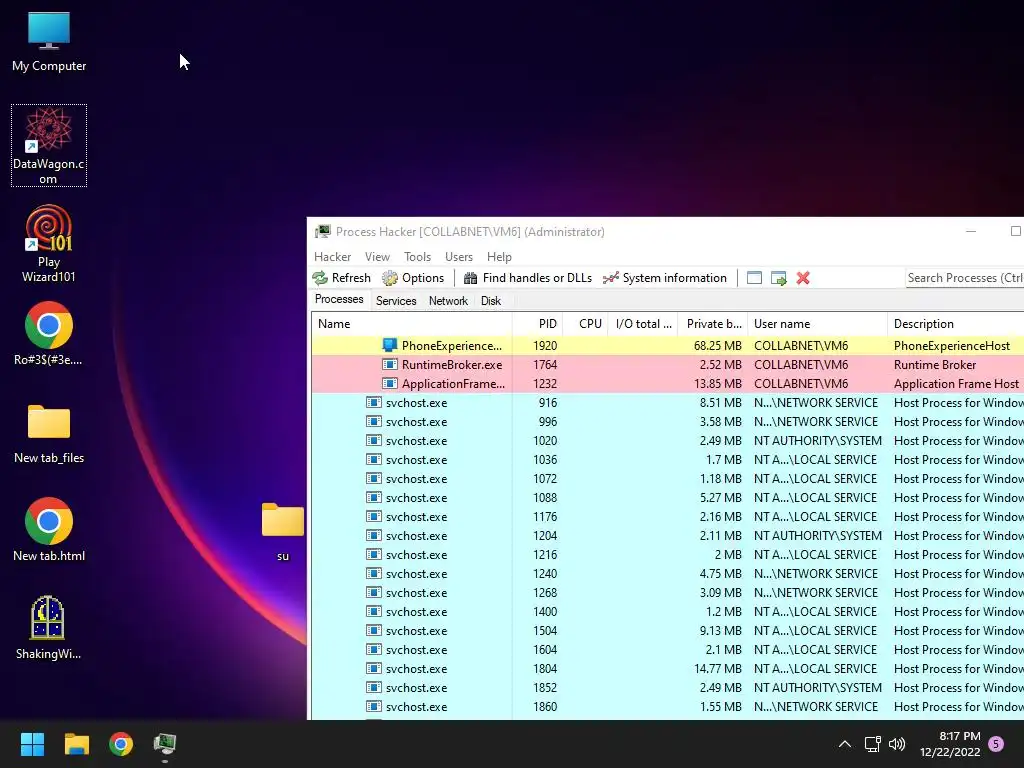Image resolution: width=1024 pixels, height=768 pixels.
Task: Select the RuntimeBroker.exe process icon
Action: [x=390, y=364]
